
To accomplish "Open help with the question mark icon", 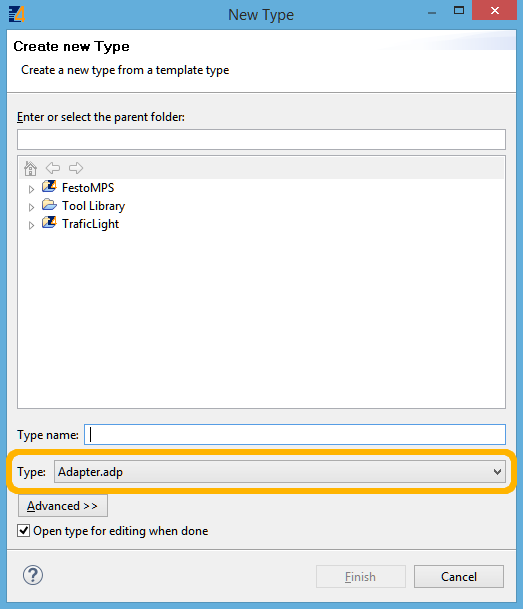I will point(33,575).
